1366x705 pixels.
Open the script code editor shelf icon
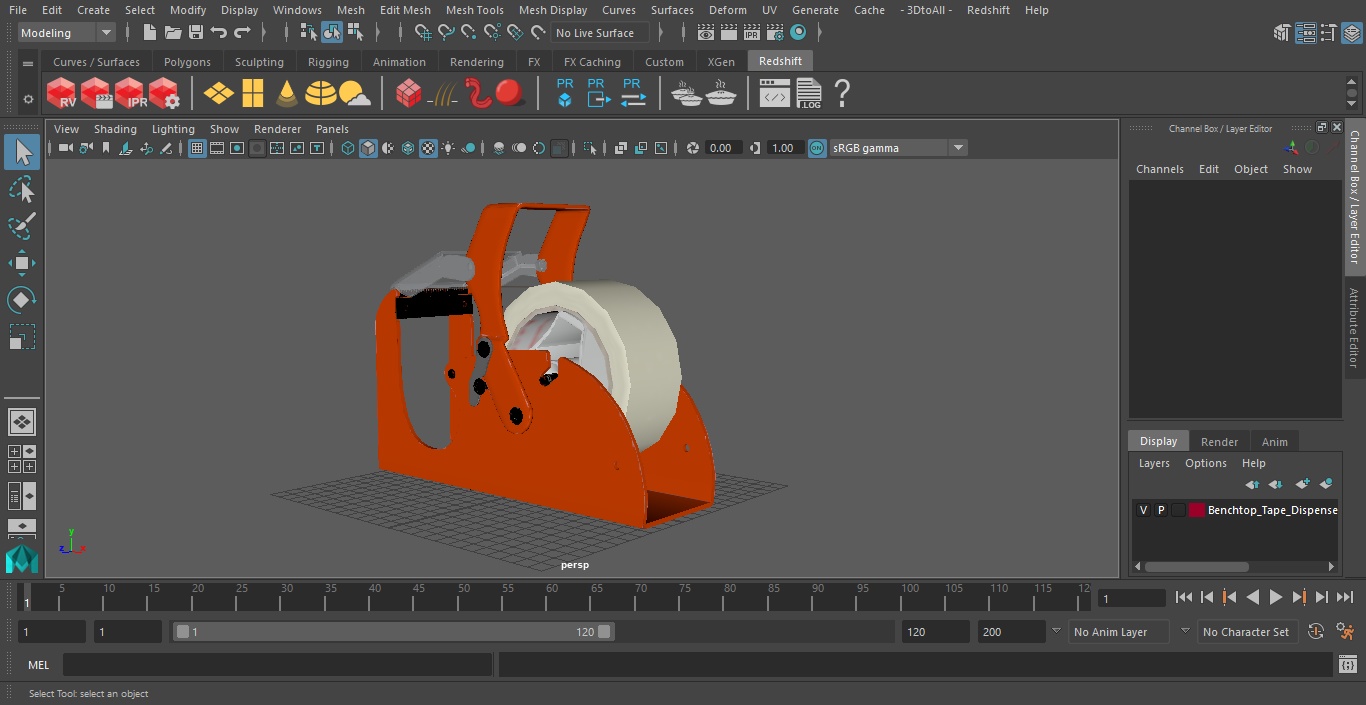click(x=775, y=94)
